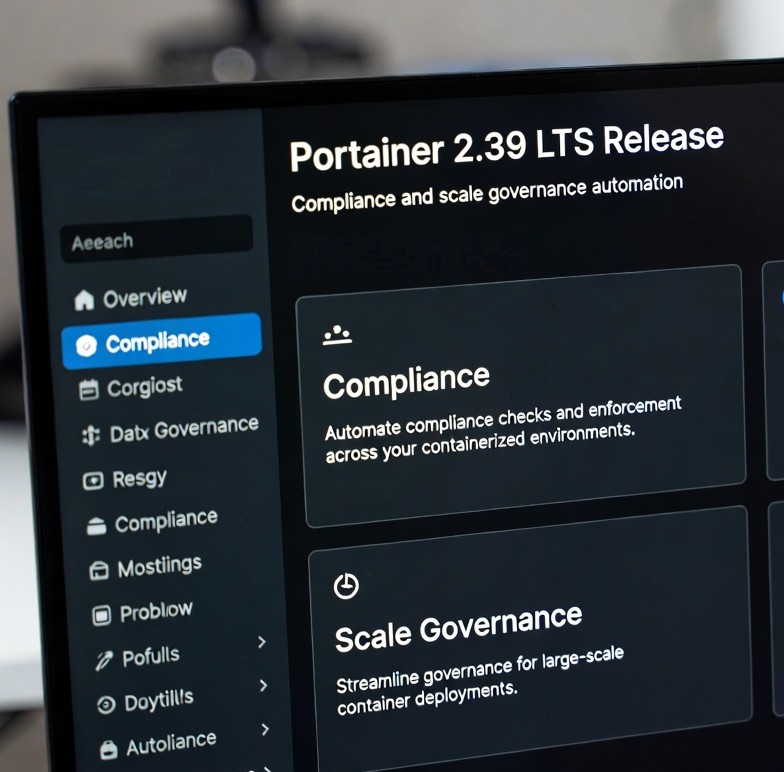
Task: Open the Mostlings sidebar item
Action: click(x=146, y=568)
